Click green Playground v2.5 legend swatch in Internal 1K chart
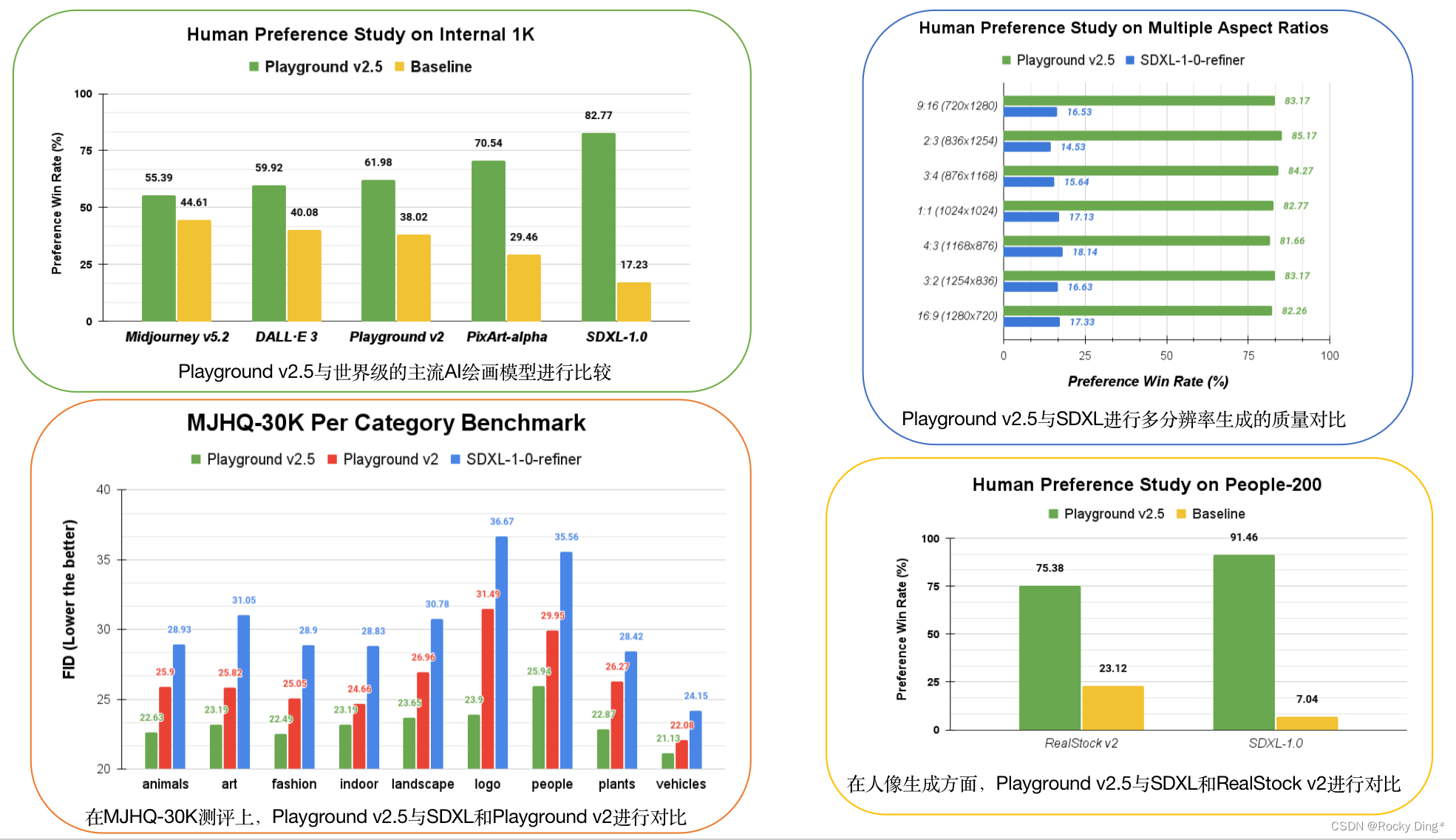This screenshot has height=840, width=1456. [x=254, y=67]
